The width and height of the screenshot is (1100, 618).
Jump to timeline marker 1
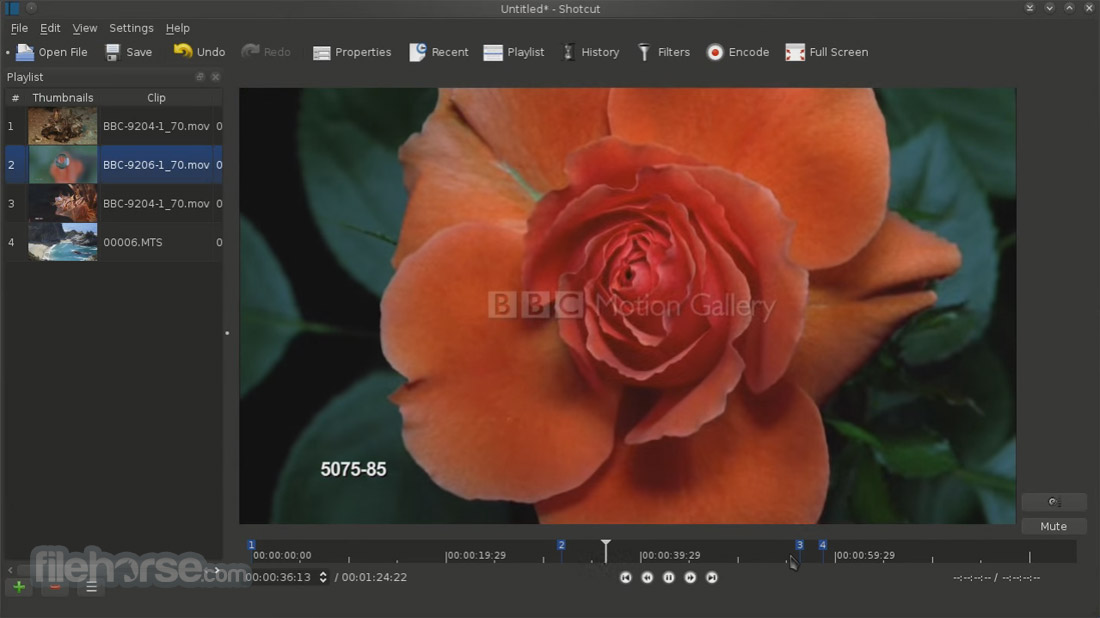point(251,545)
